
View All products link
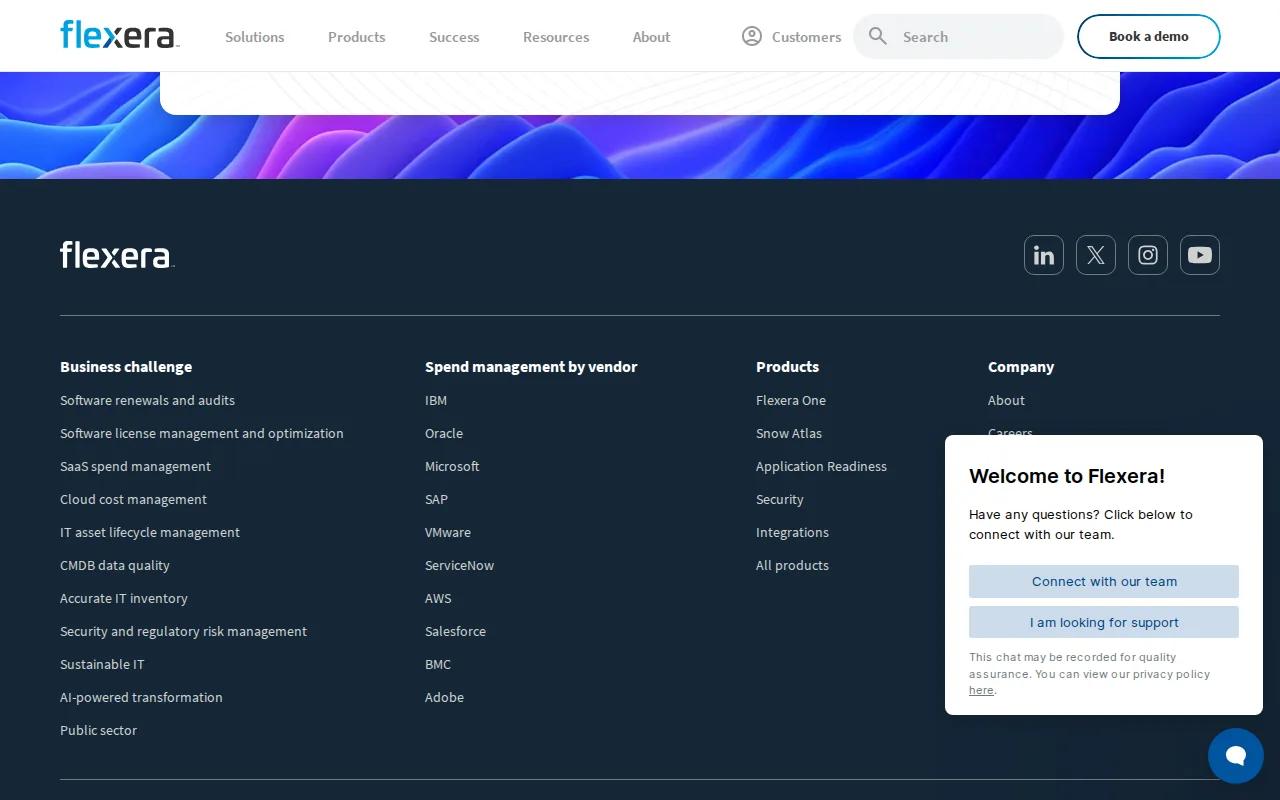pos(792,565)
